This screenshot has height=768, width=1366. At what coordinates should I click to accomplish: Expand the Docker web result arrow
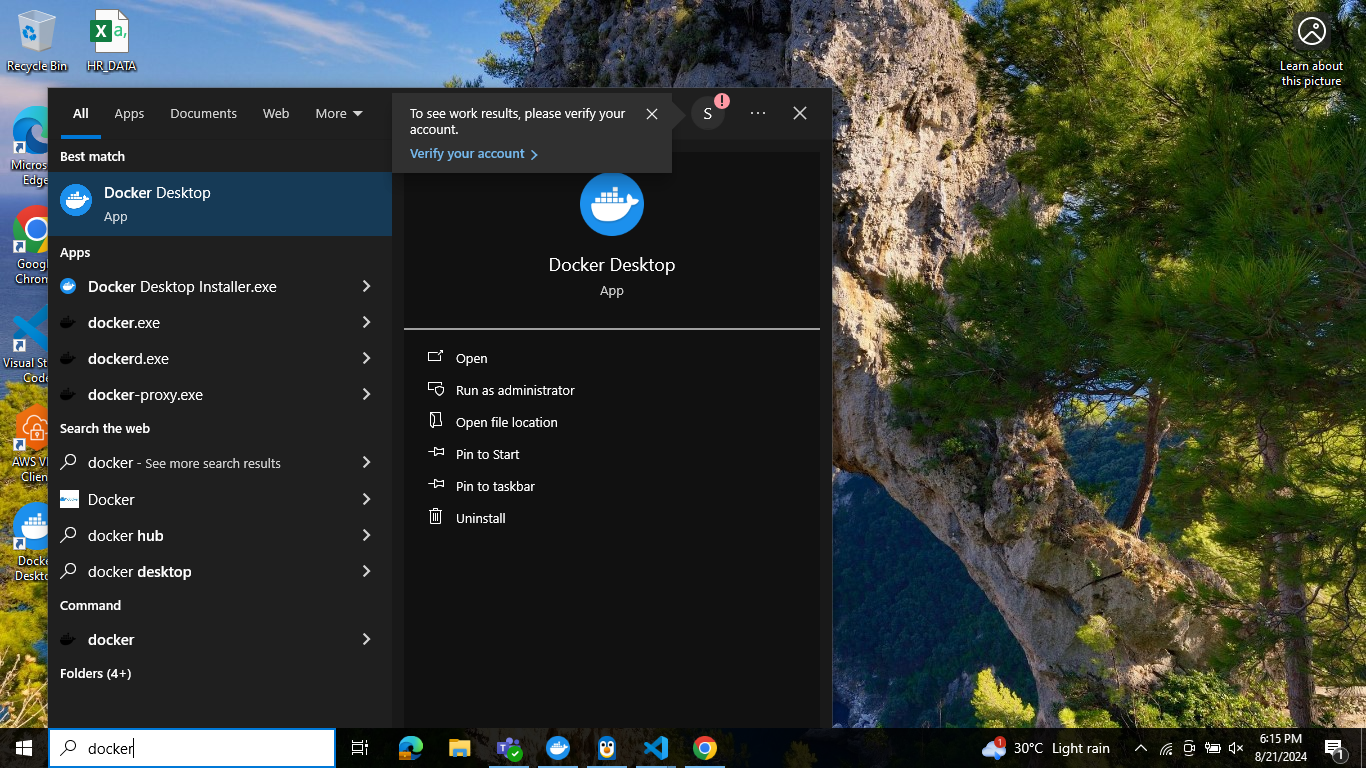366,499
